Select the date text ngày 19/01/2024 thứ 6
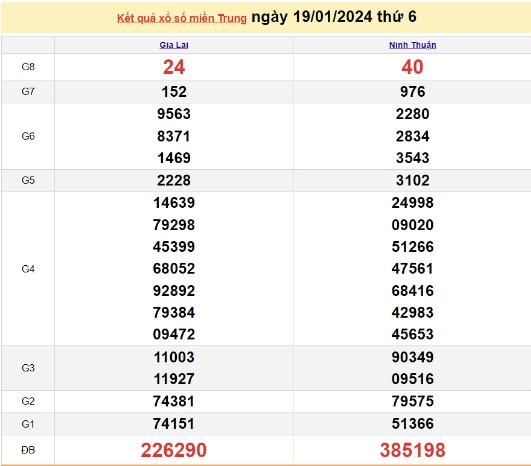 click(334, 17)
